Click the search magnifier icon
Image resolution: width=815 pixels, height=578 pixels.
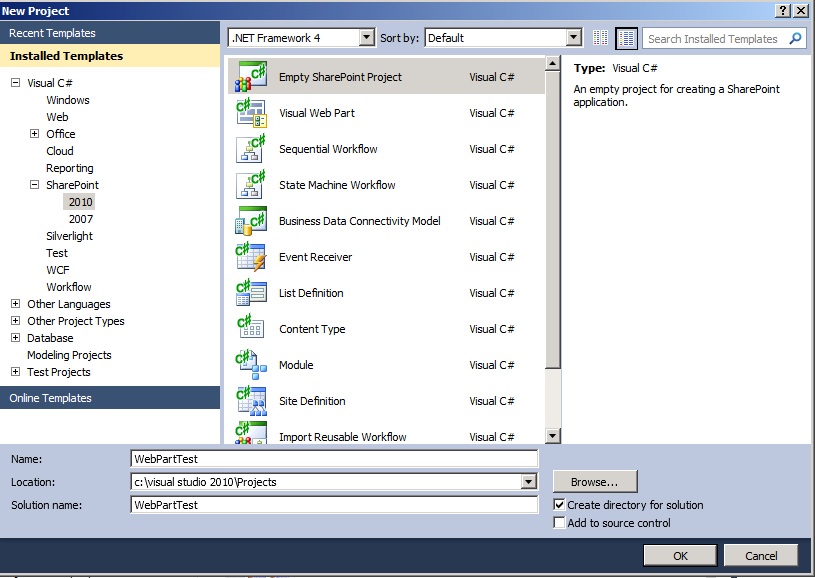pyautogui.click(x=795, y=38)
